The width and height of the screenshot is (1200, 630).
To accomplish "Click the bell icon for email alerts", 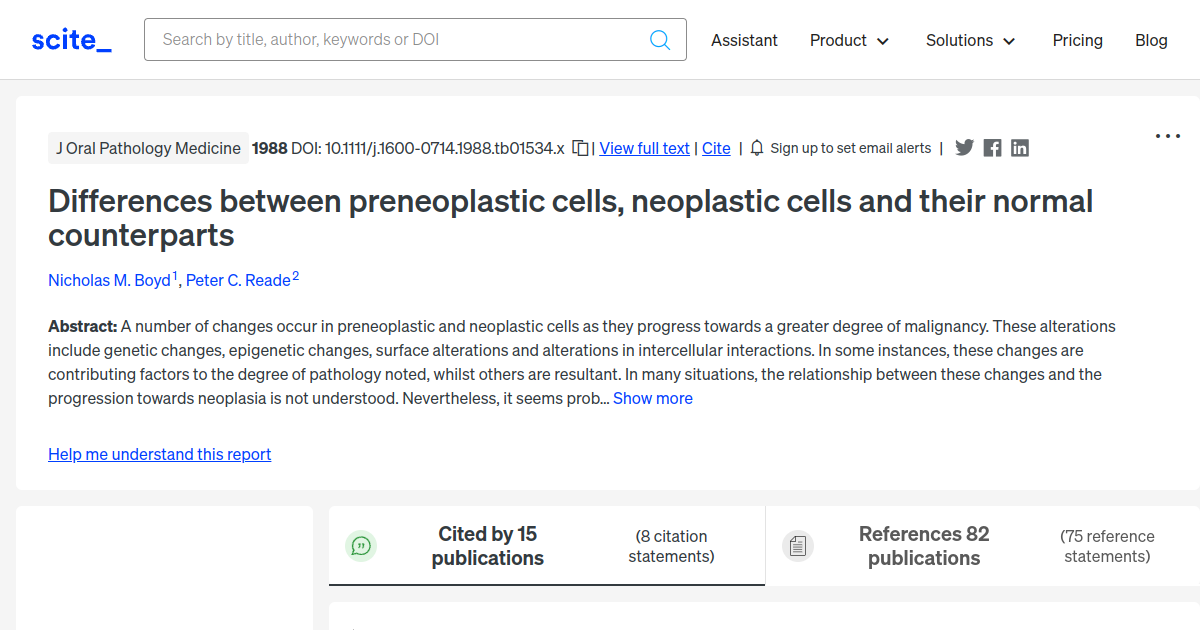I will click(x=757, y=147).
